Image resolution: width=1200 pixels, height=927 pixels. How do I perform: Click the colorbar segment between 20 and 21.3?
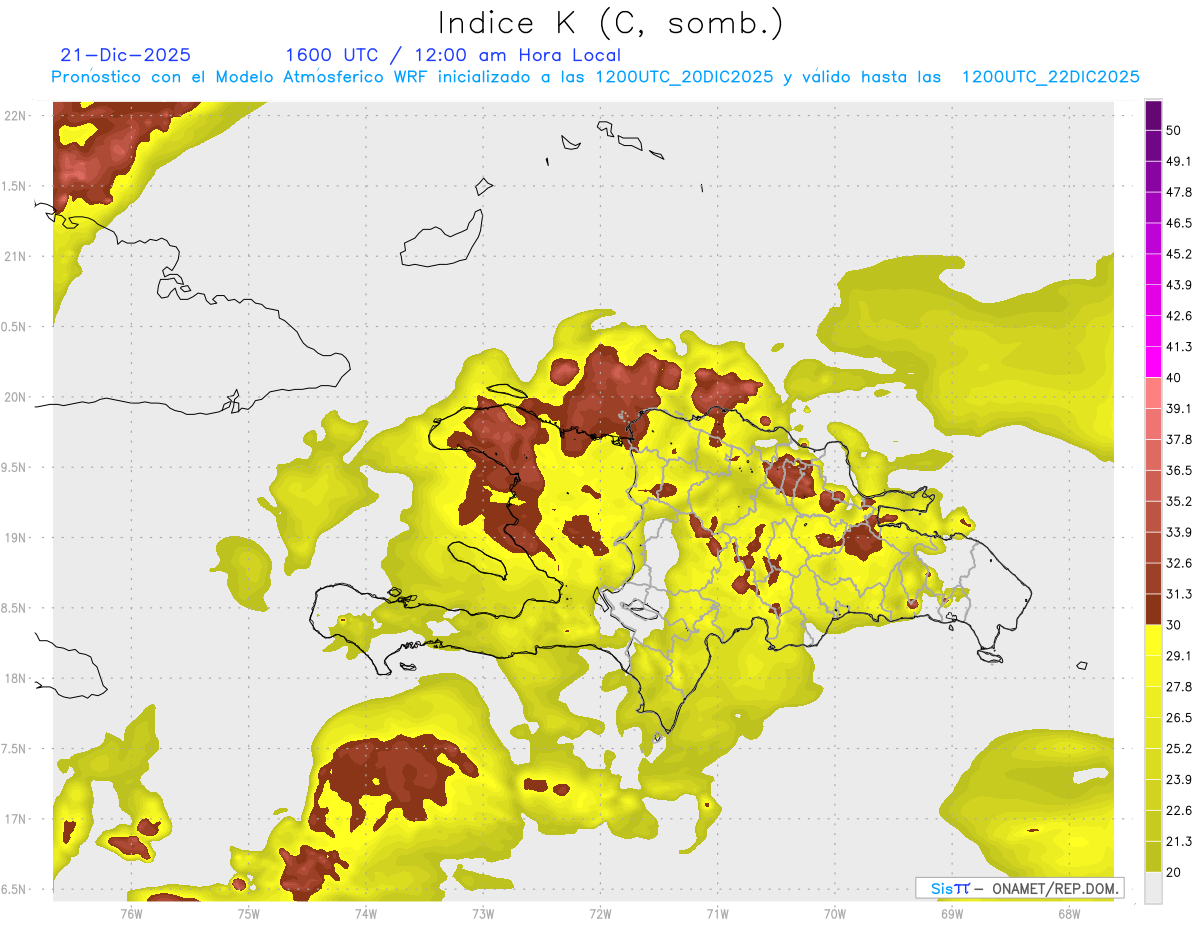coord(1153,857)
